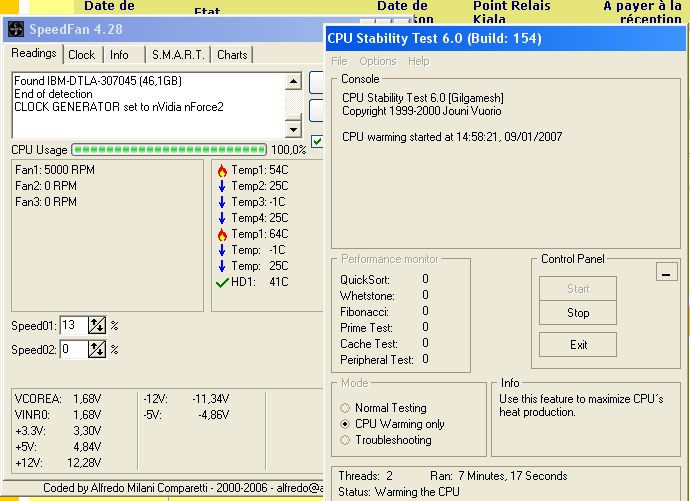690x501 pixels.
Task: Click the SpeedFan 4.28 title bar
Action: click(x=163, y=29)
